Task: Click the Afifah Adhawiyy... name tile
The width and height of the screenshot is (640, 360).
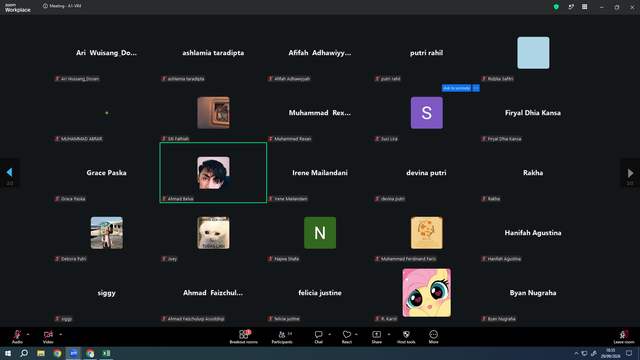Action: 320,53
